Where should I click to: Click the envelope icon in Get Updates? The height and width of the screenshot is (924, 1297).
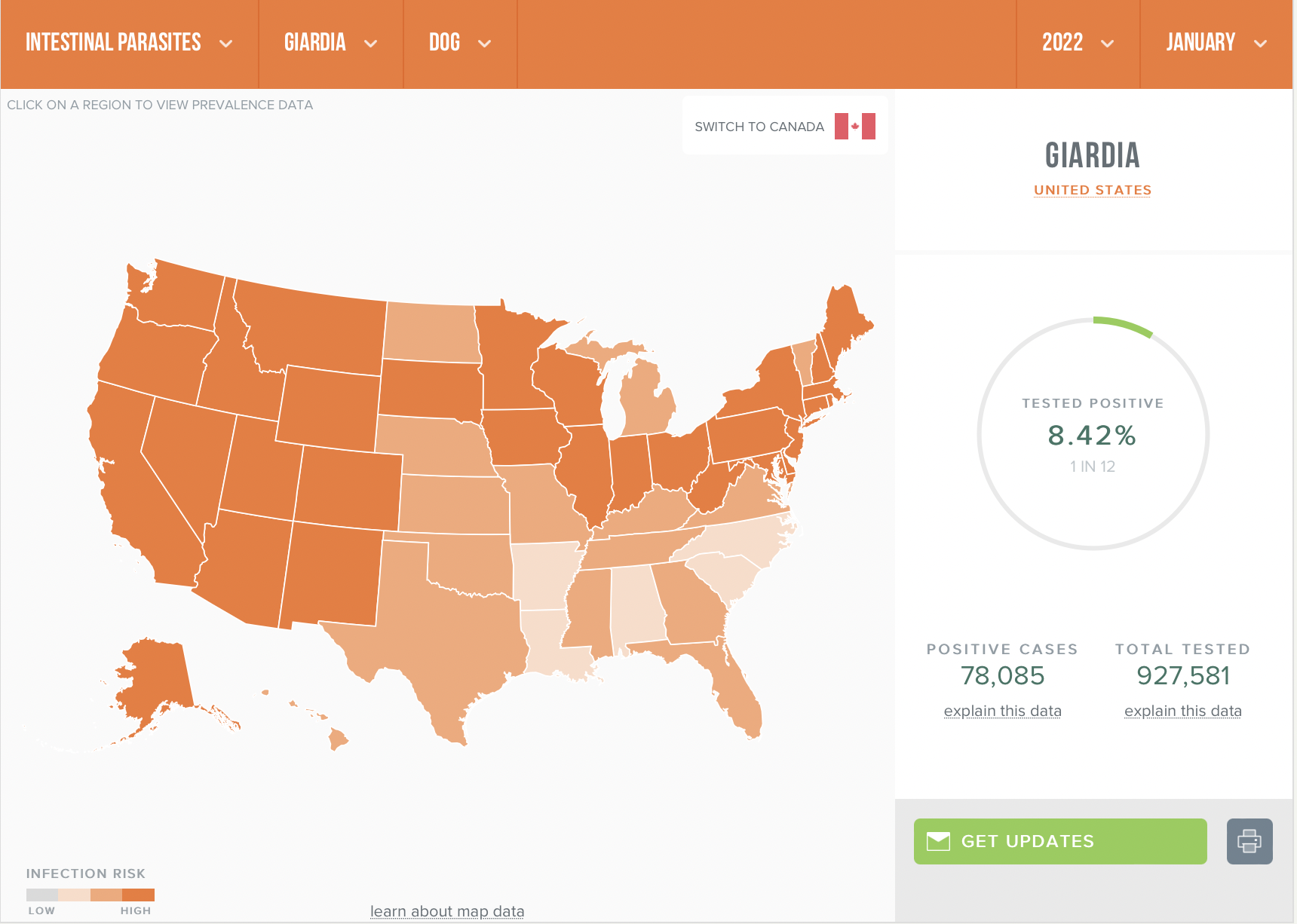(938, 841)
